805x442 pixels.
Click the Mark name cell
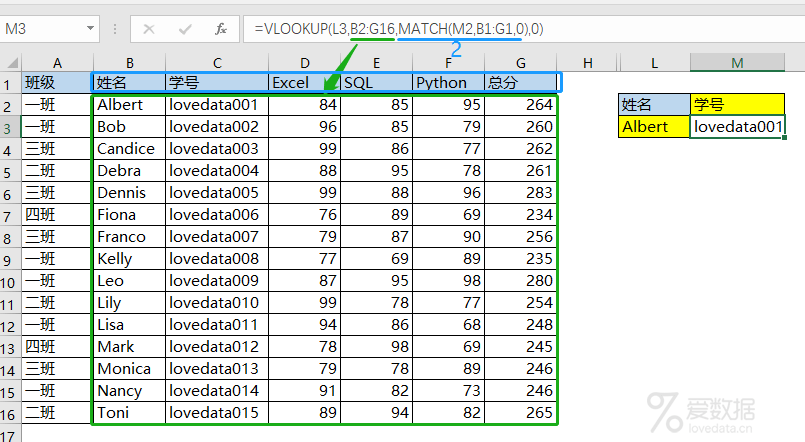(x=129, y=347)
